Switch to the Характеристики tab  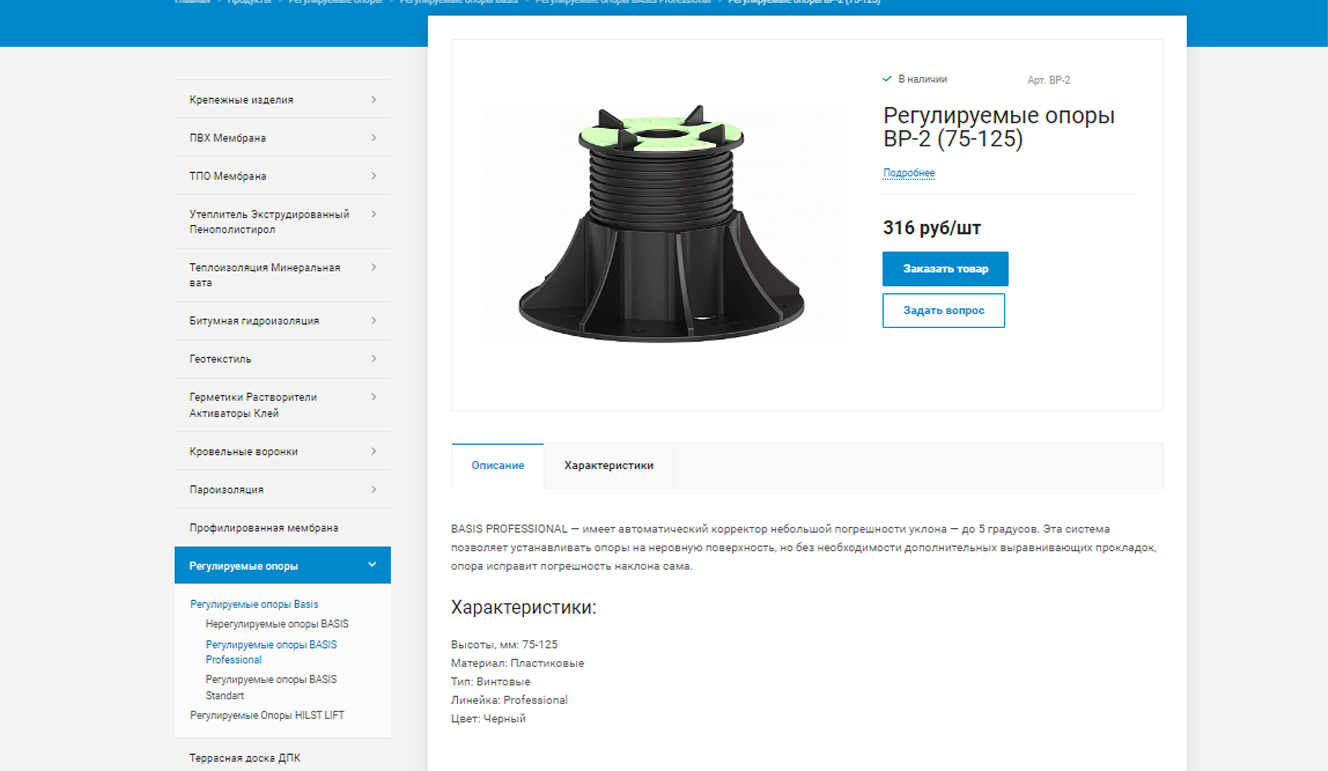pyautogui.click(x=609, y=466)
